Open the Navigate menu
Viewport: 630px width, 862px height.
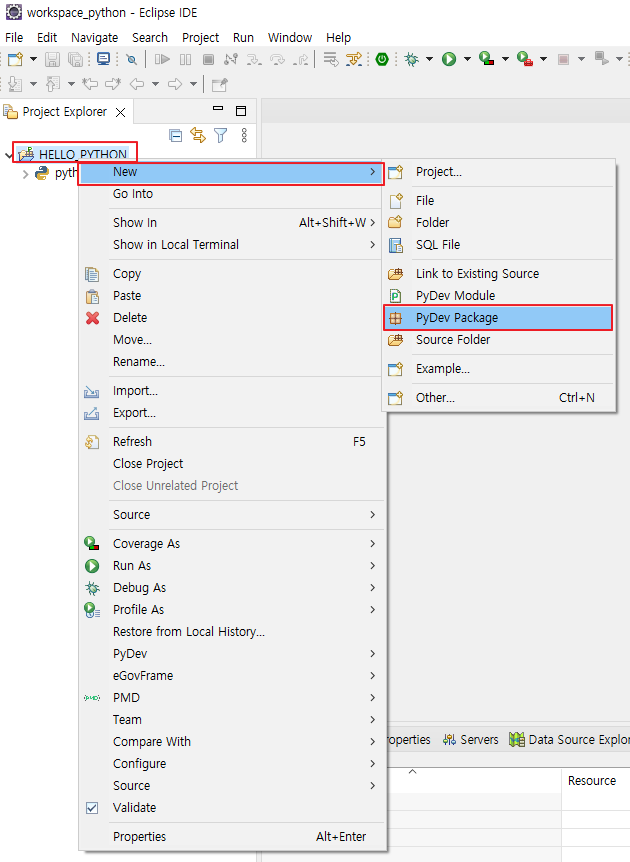coord(95,37)
